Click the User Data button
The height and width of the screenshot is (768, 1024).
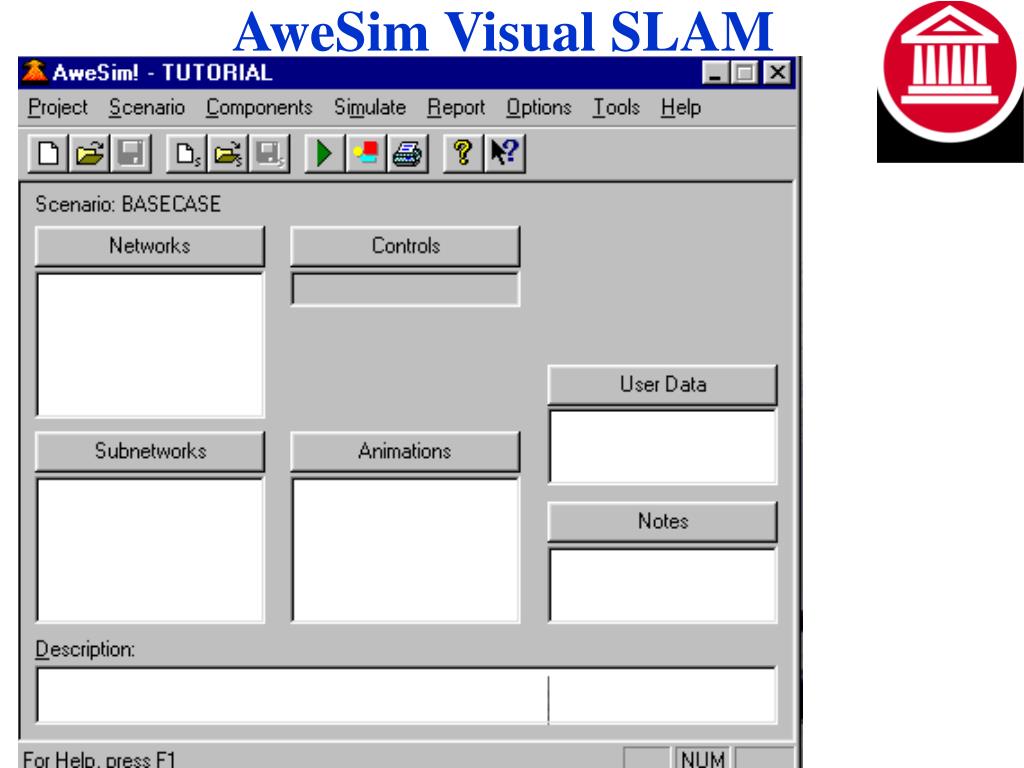click(662, 384)
